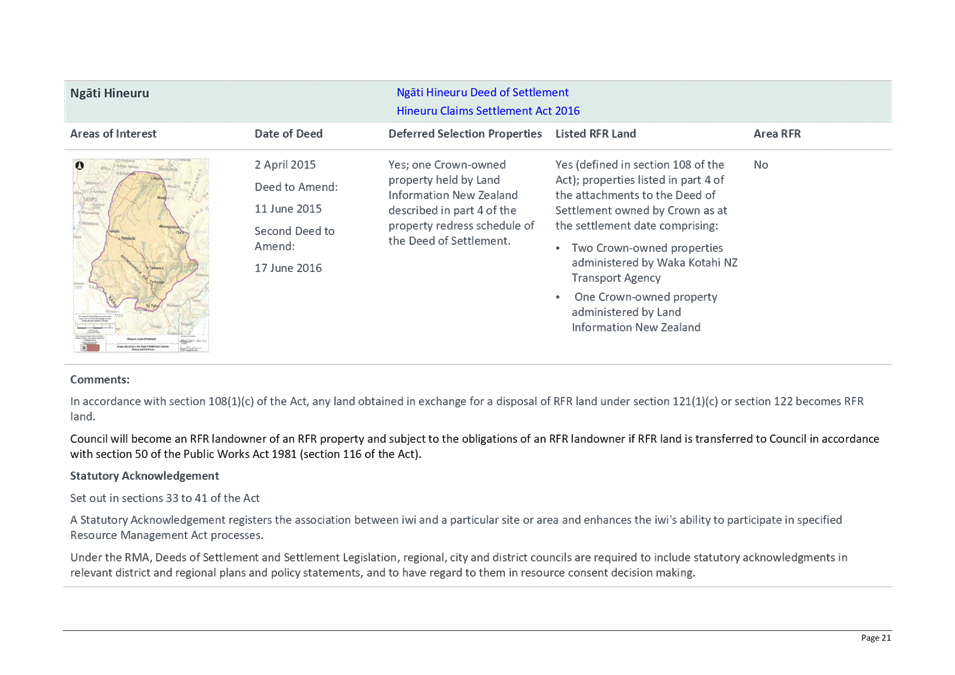Open the Ngāti Hineuru Deed of Settlement link
Image resolution: width=955 pixels, height=675 pixels.
pos(482,93)
